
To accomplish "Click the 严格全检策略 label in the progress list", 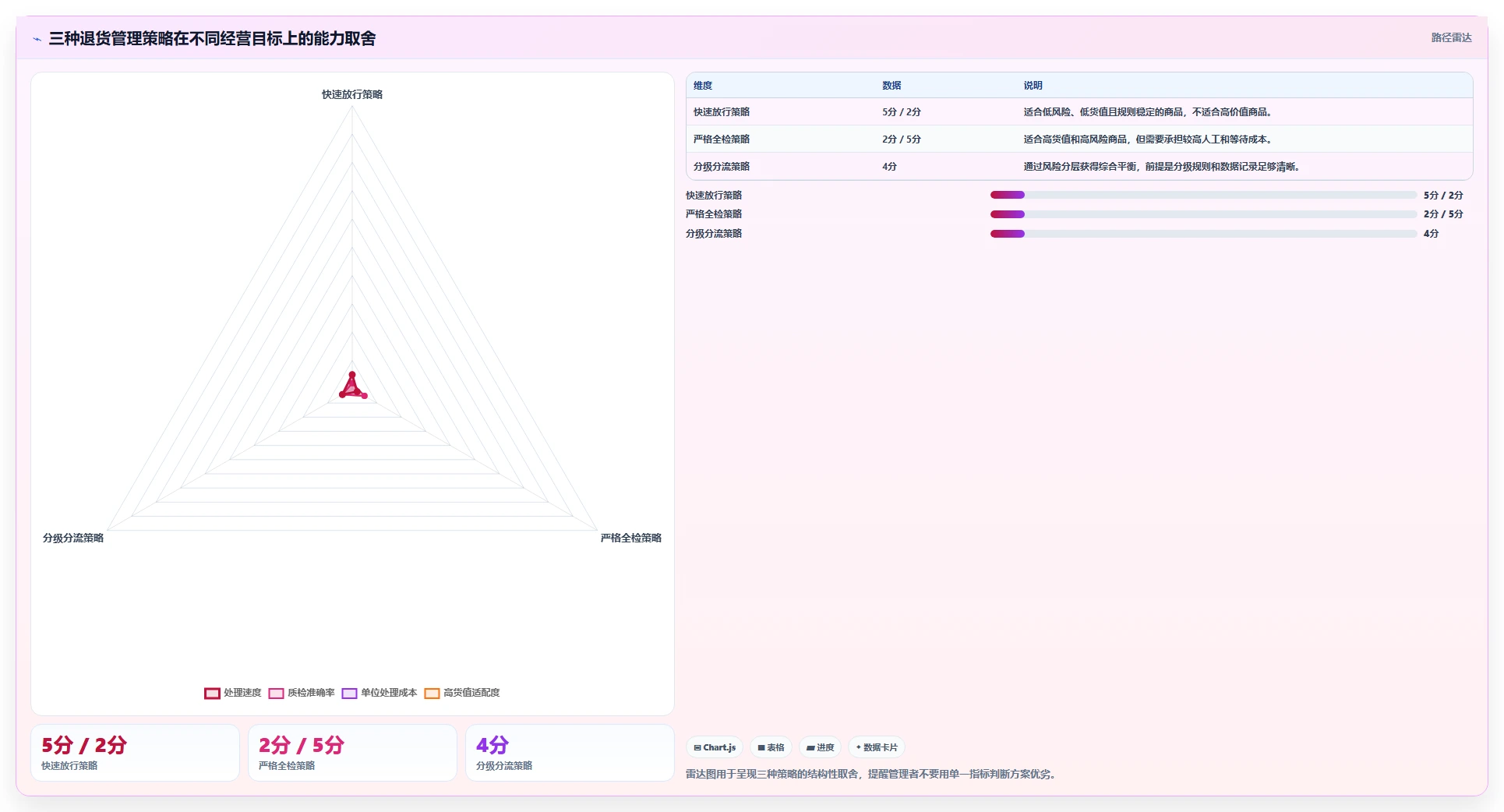I will click(714, 214).
